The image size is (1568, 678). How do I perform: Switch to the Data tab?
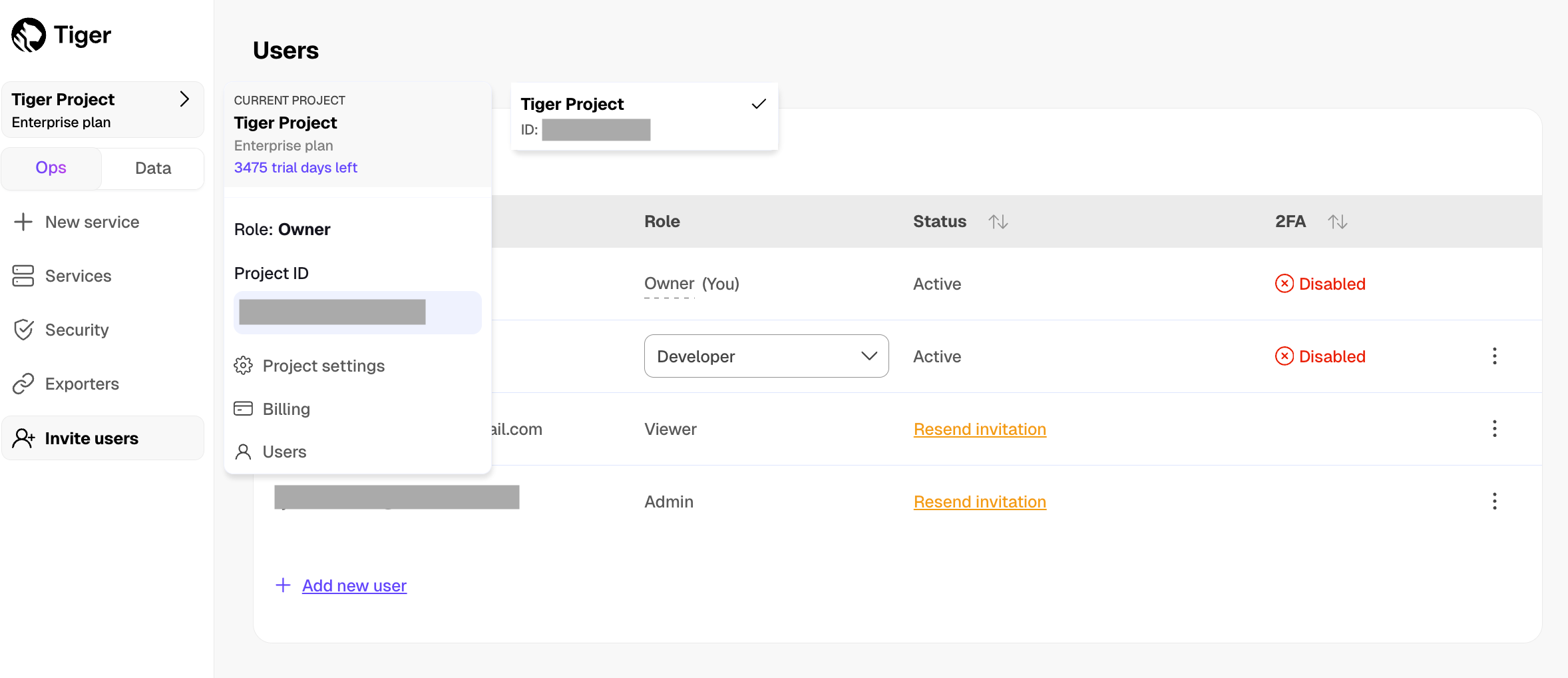click(153, 169)
